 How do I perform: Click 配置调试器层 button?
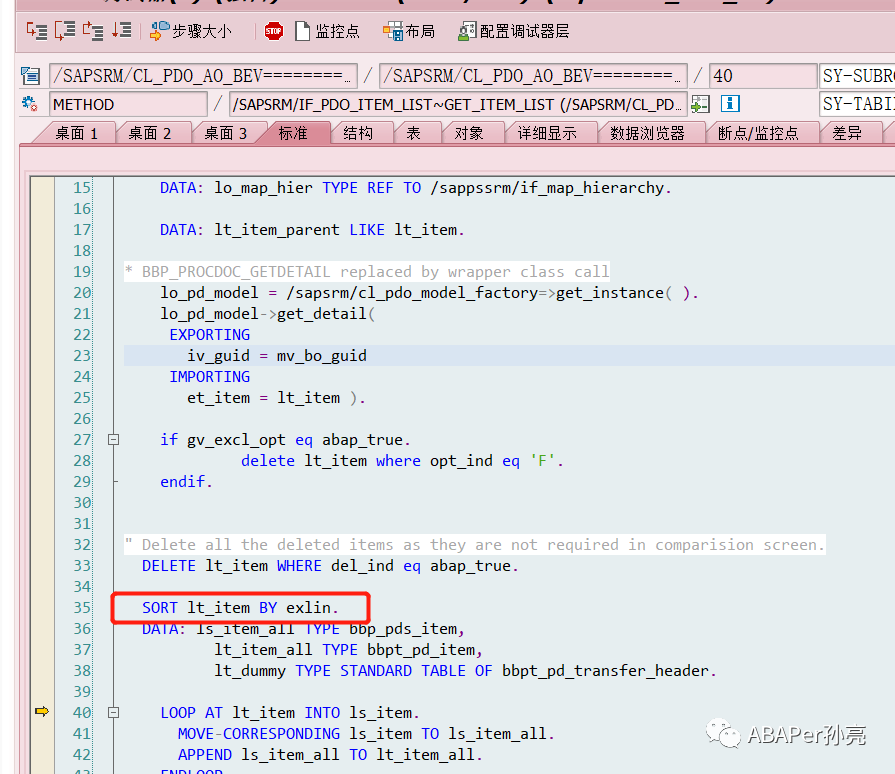point(513,31)
